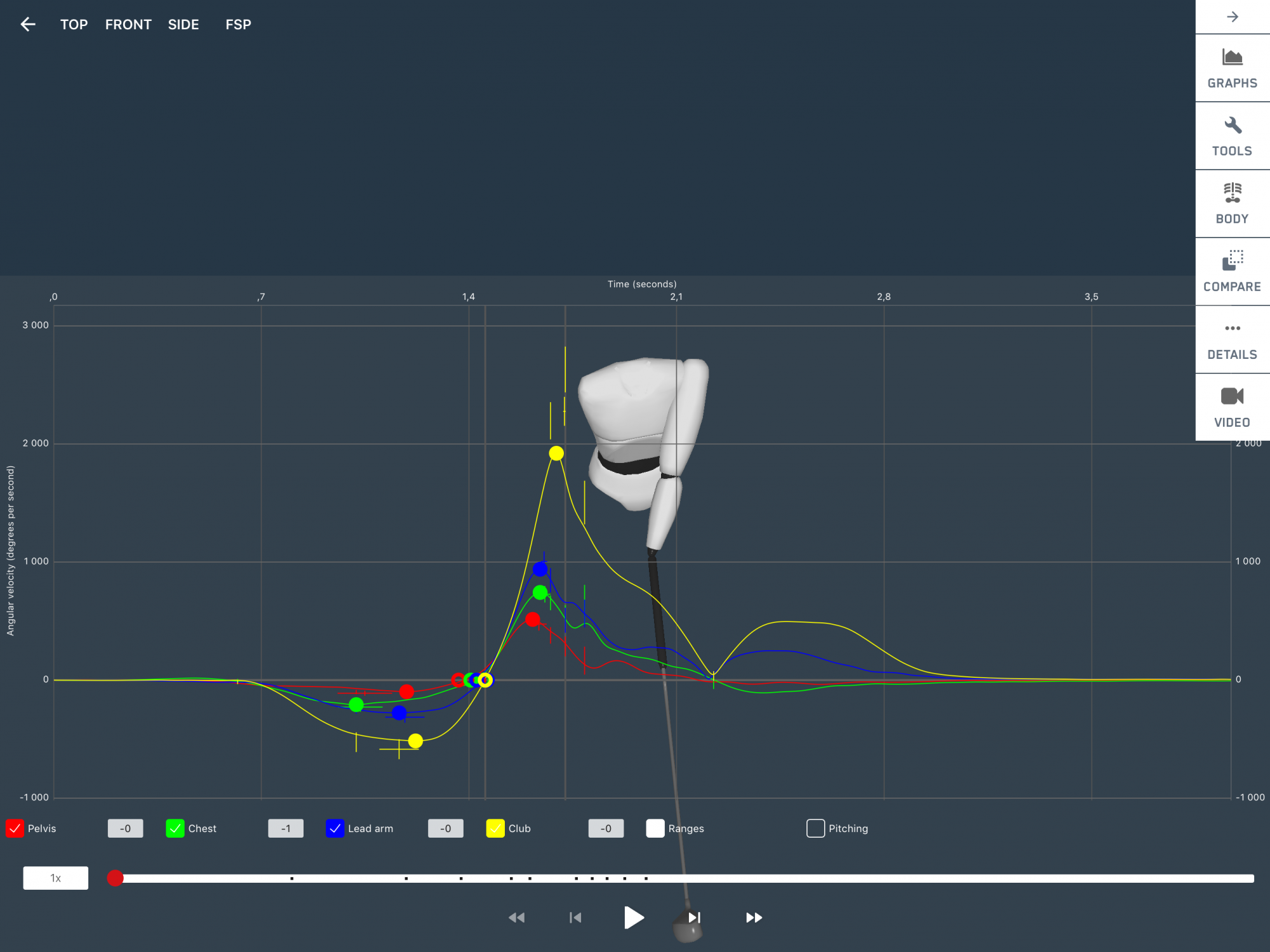The height and width of the screenshot is (952, 1270).
Task: Click the last event marker on timeline
Action: coord(646,878)
